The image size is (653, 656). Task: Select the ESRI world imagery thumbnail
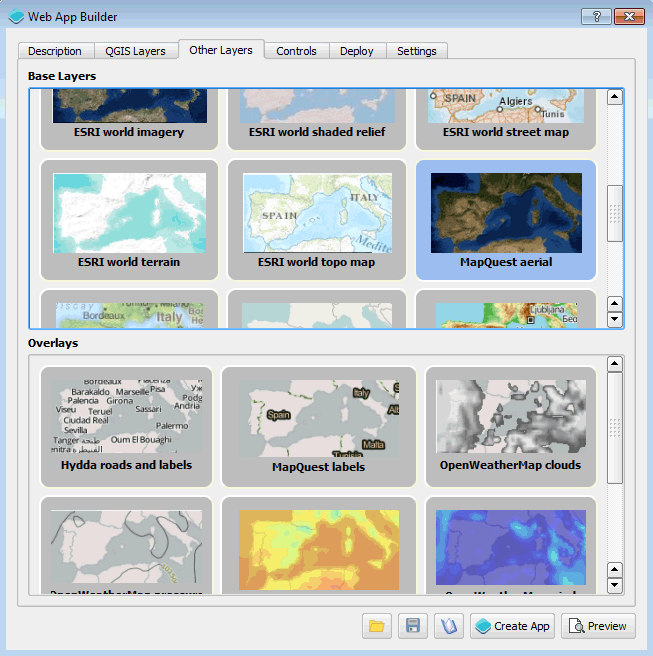click(129, 110)
